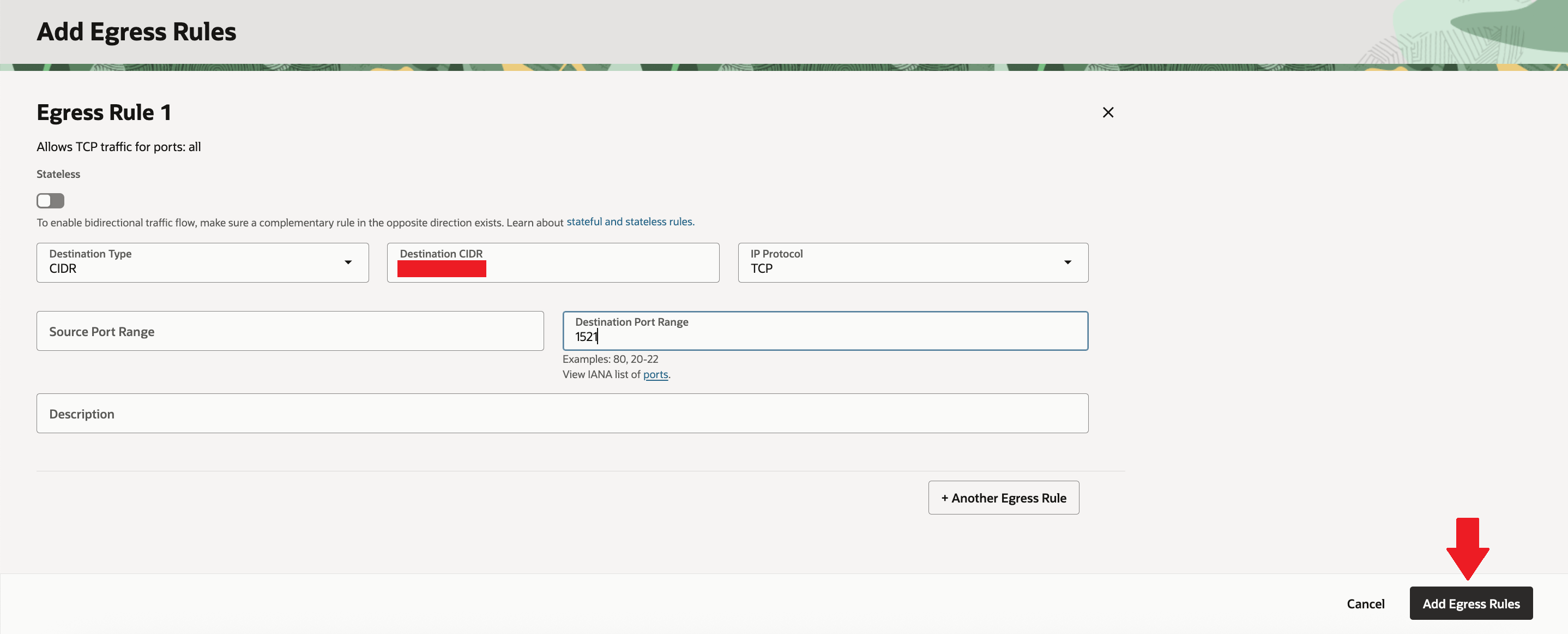Open the IANA ports link
Viewport: 1568px width, 634px height.
(655, 374)
